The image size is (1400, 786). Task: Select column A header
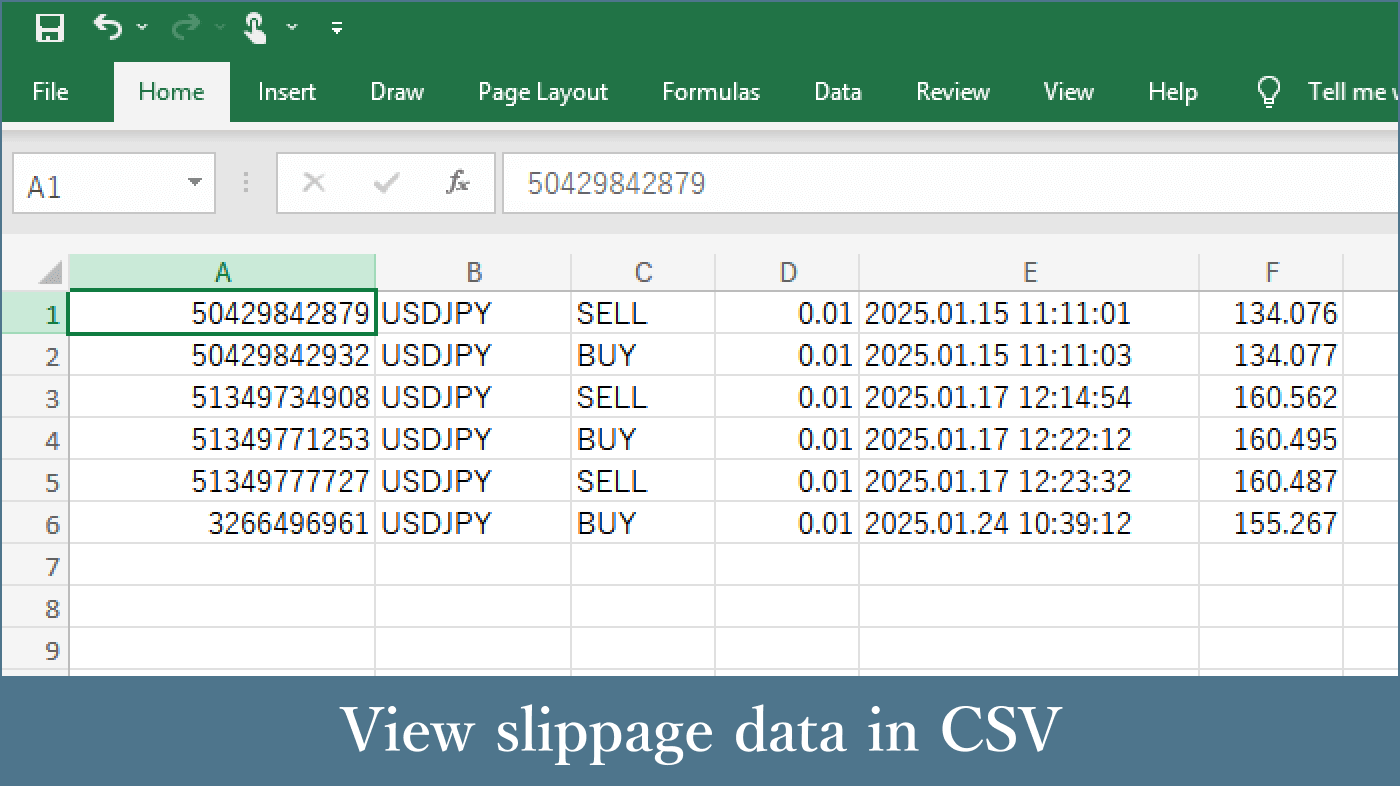tap(222, 271)
